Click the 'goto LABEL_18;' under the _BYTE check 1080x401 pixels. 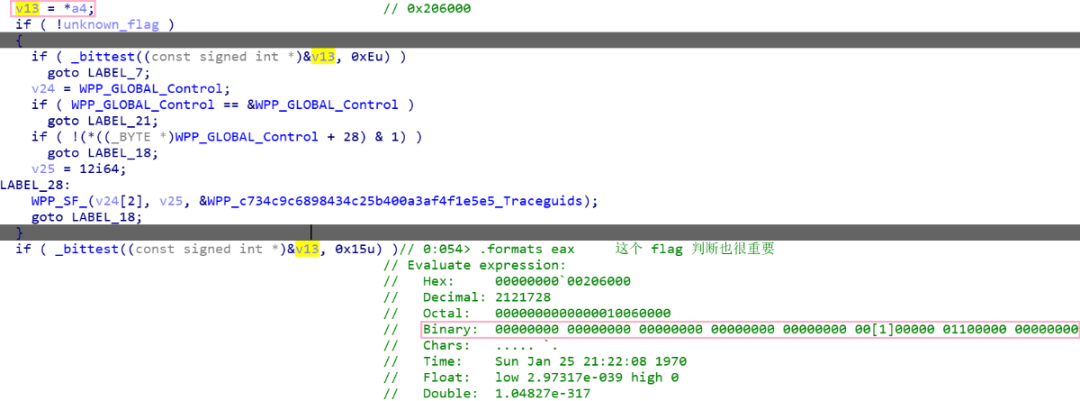102,153
